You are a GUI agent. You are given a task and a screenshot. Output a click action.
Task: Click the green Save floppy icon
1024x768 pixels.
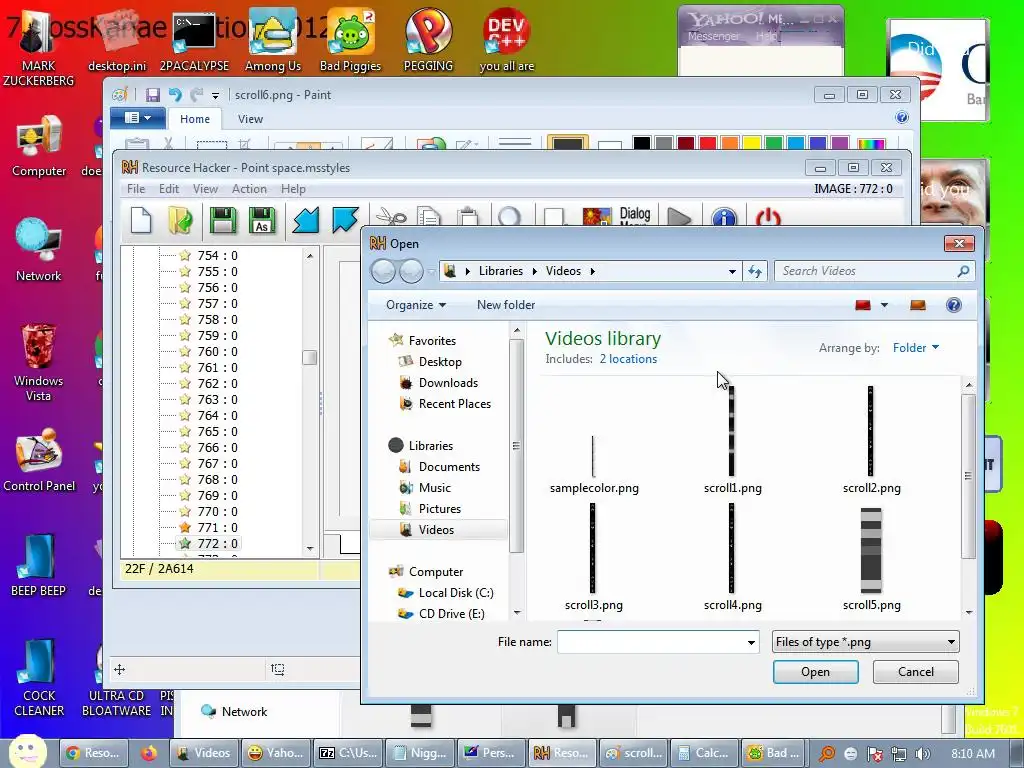pos(223,221)
